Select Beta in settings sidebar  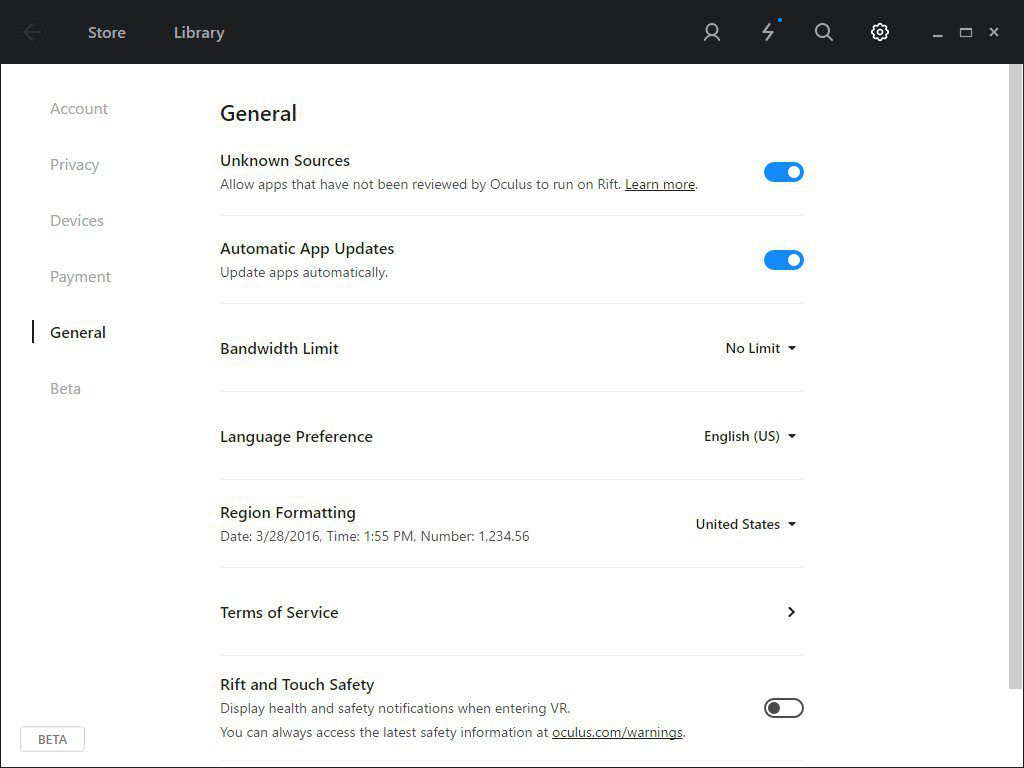point(65,389)
